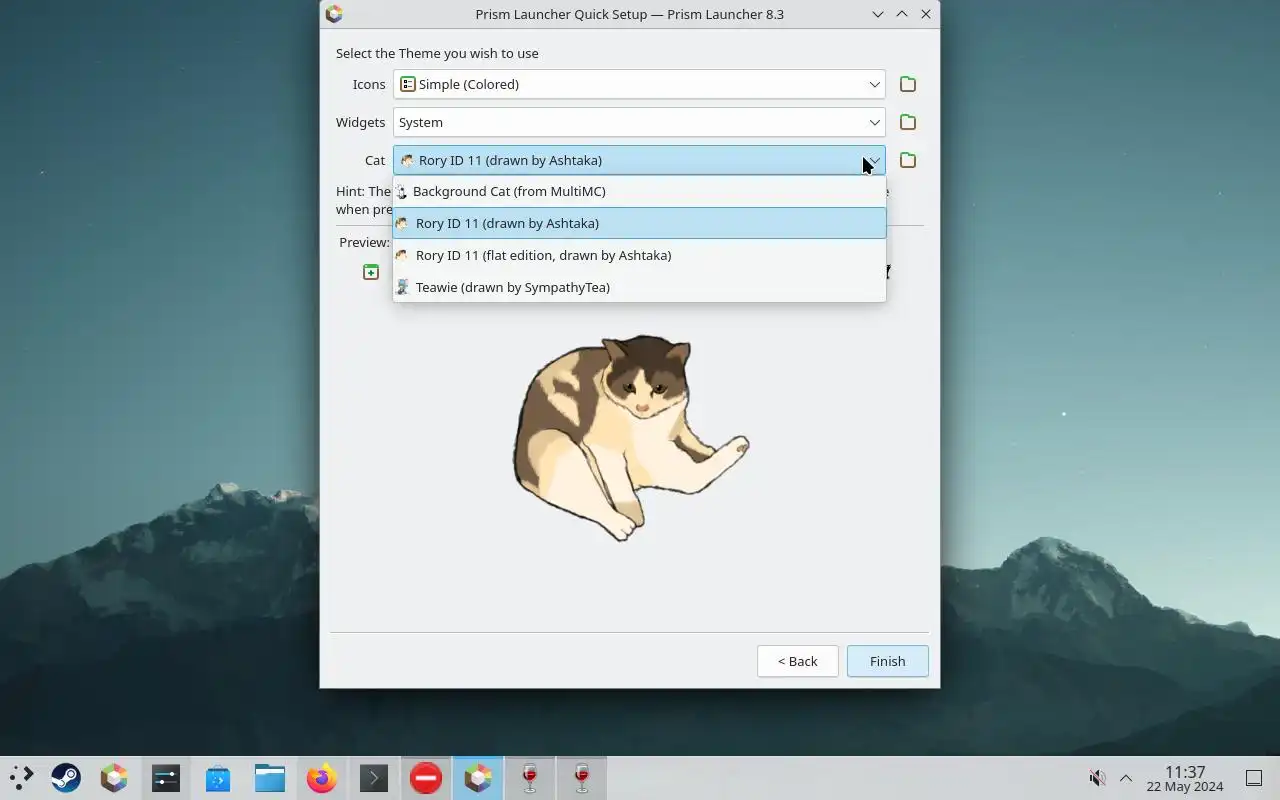Expand the Widgets theme combo box
Screen dimensions: 1280x800
[639, 122]
